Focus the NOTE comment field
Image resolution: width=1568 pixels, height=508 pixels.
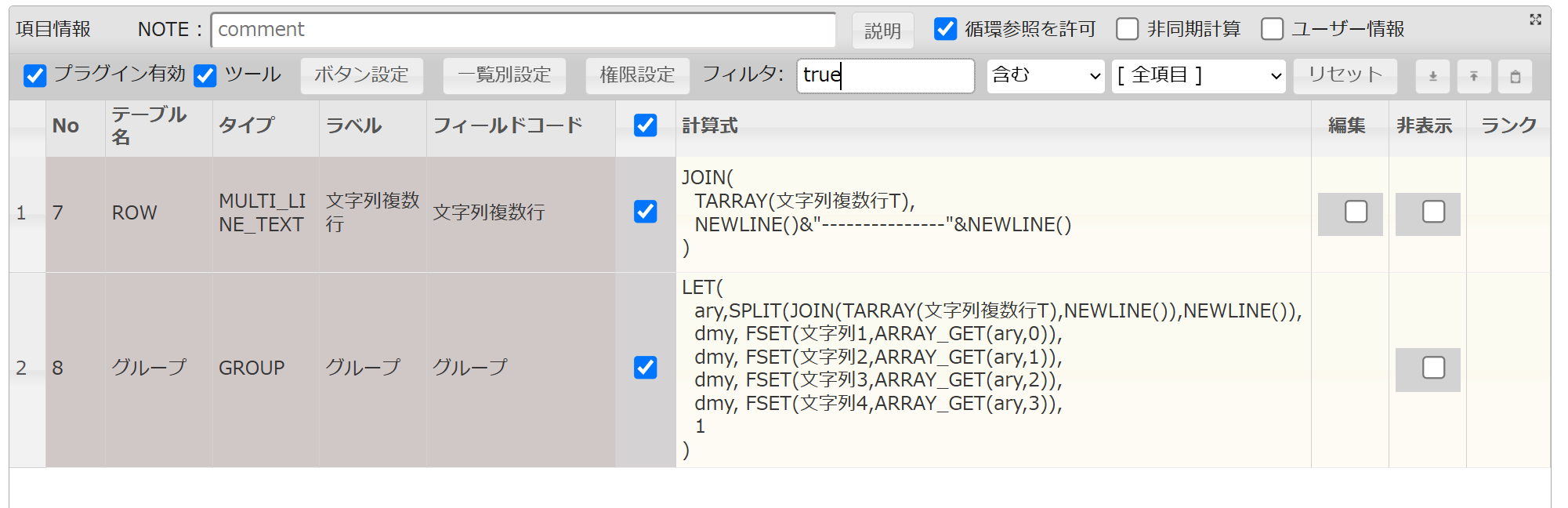(523, 30)
